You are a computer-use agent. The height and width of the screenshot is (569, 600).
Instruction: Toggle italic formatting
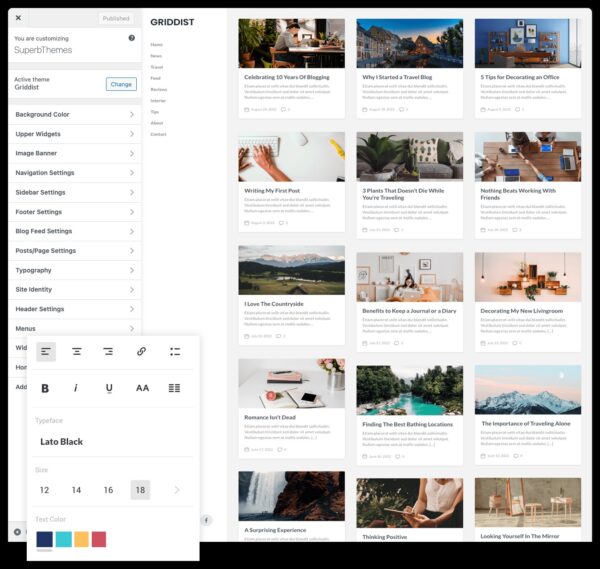pyautogui.click(x=76, y=388)
